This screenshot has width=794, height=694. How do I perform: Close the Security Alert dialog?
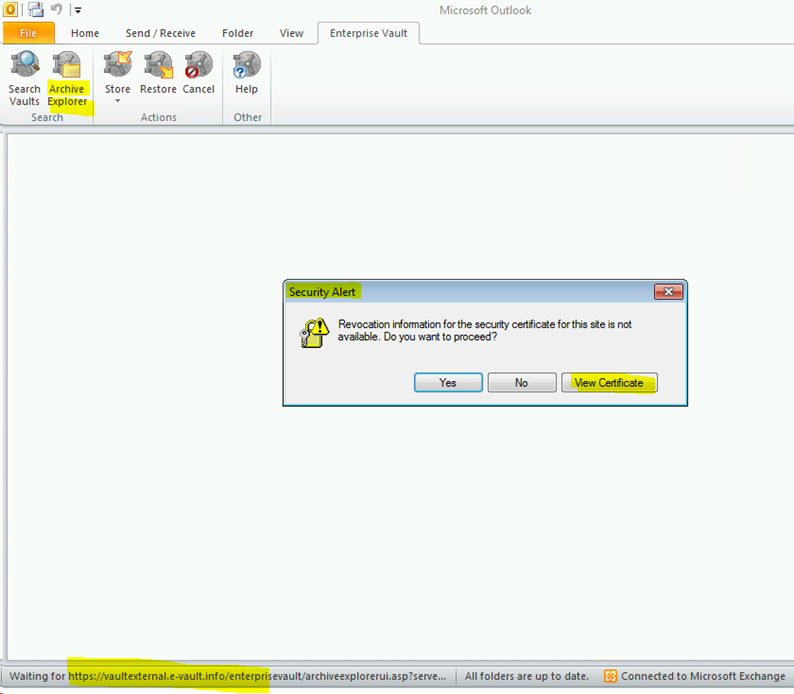(x=668, y=292)
